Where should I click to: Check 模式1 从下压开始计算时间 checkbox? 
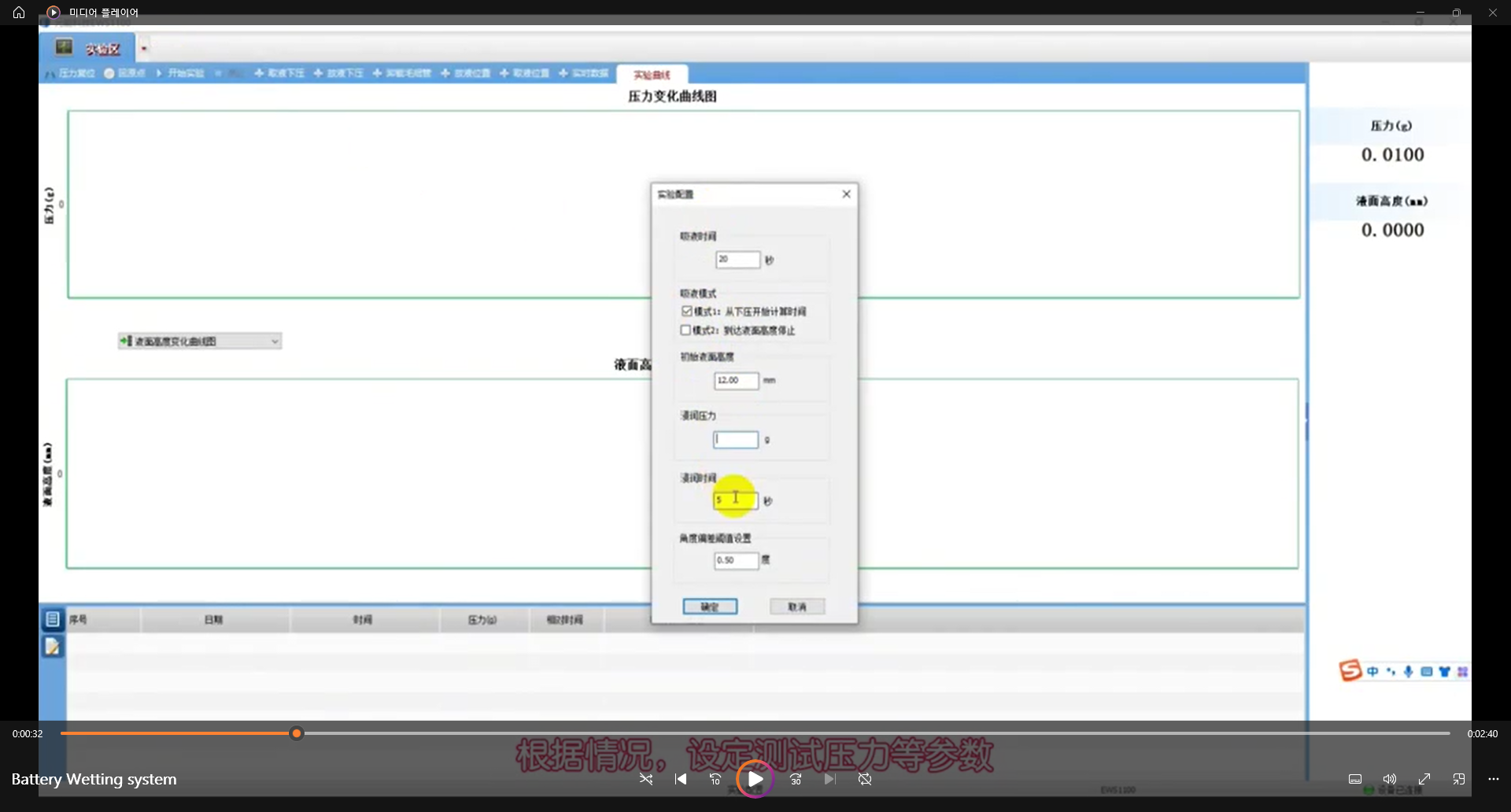click(x=686, y=312)
